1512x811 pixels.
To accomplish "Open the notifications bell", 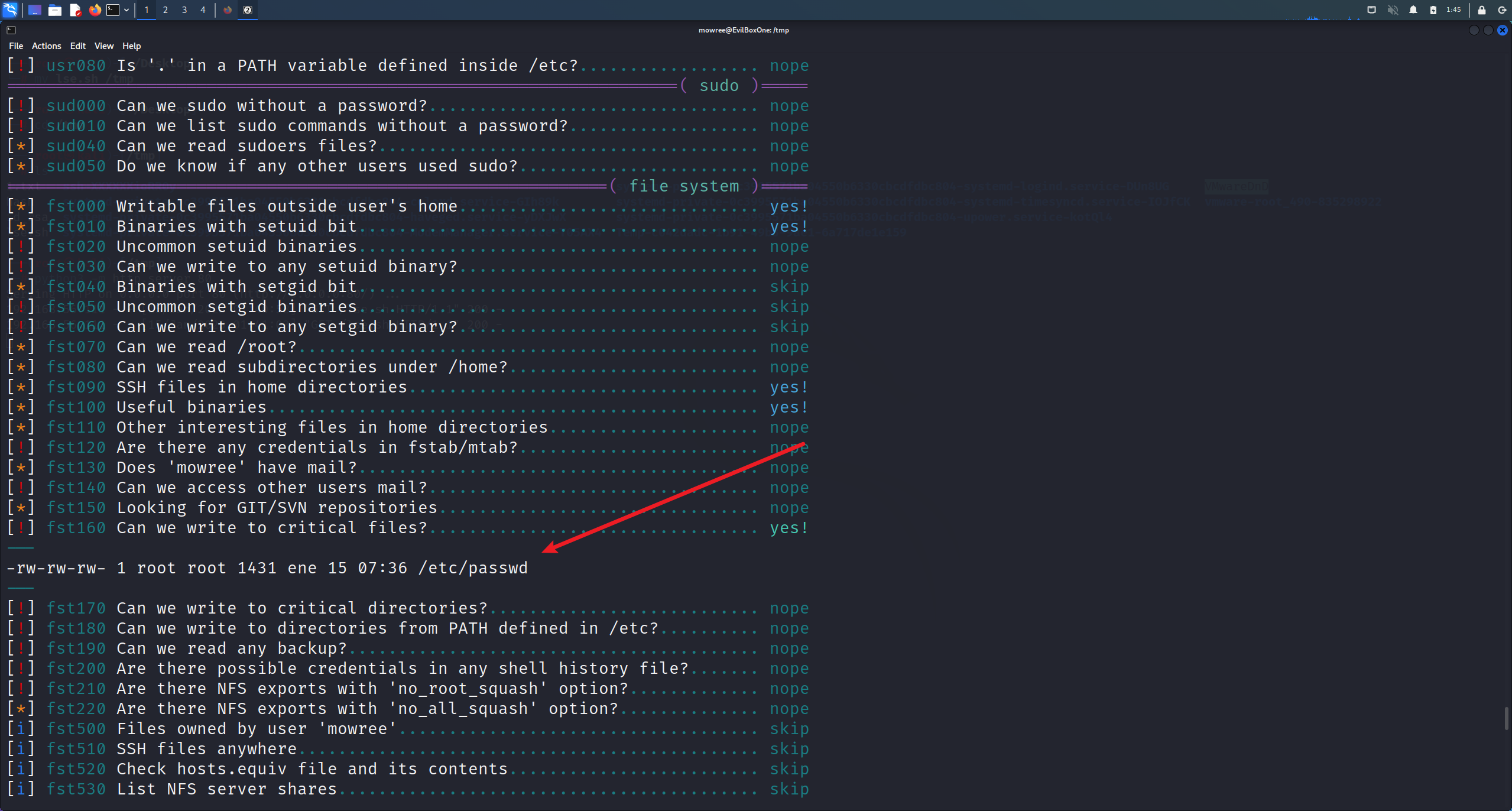I will (x=1413, y=10).
